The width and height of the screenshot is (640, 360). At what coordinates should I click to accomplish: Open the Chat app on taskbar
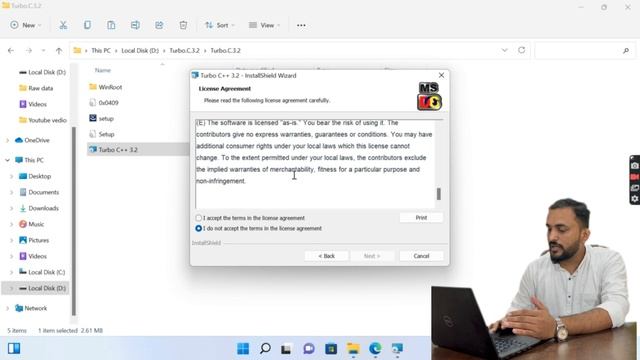[309, 349]
